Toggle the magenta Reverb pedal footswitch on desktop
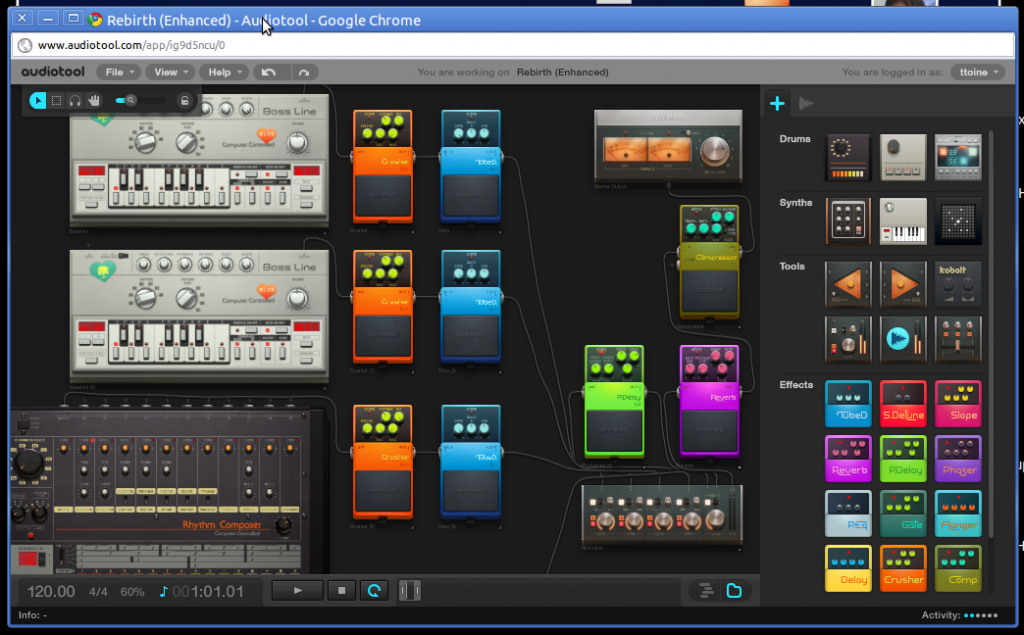 (709, 430)
